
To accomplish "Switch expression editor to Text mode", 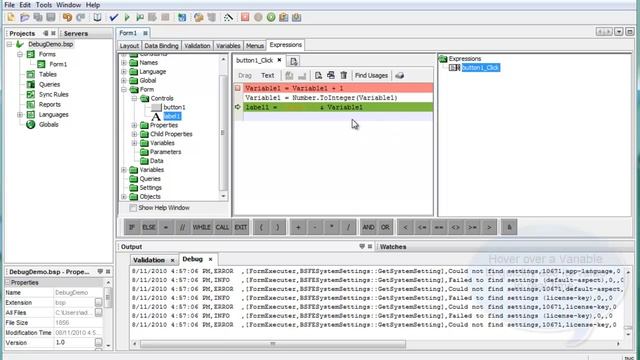I will pos(267,76).
